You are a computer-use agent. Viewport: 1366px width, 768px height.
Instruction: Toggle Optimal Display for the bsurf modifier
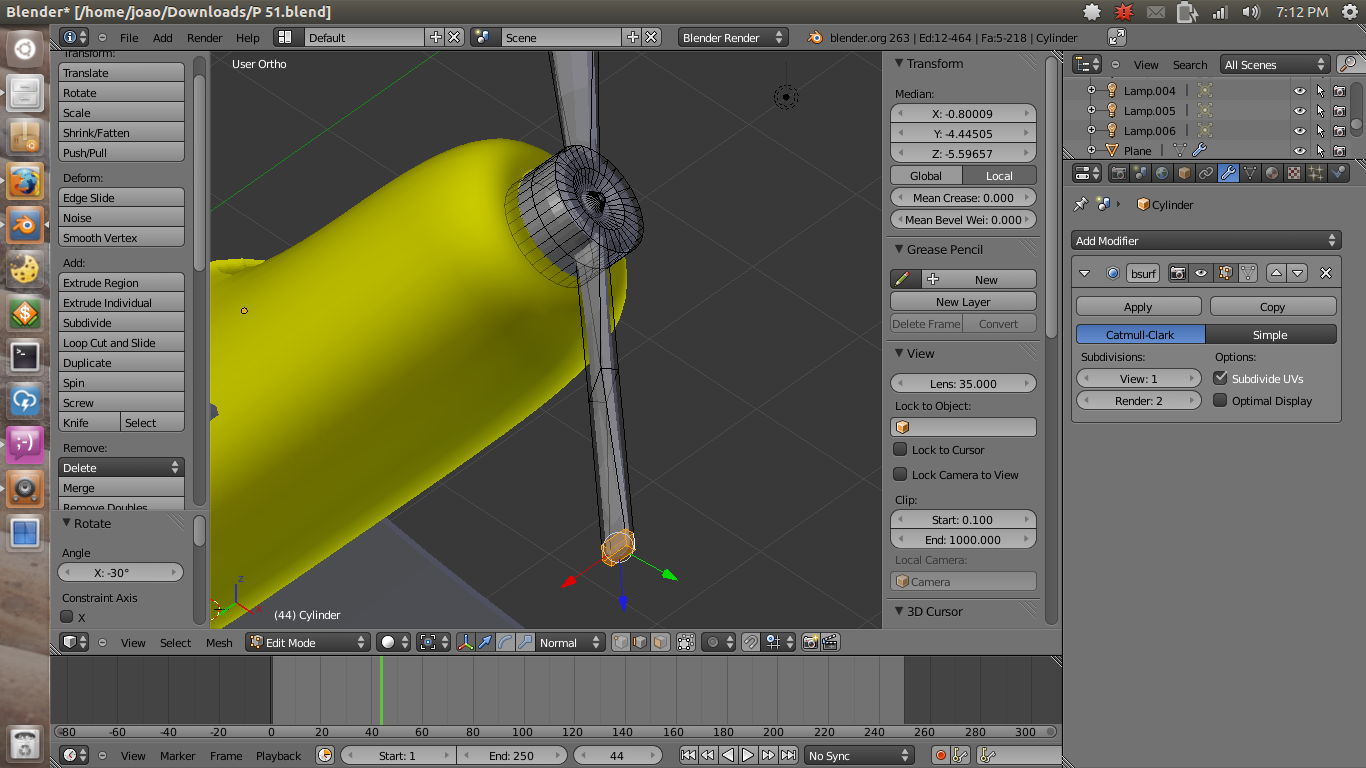pyautogui.click(x=1220, y=400)
